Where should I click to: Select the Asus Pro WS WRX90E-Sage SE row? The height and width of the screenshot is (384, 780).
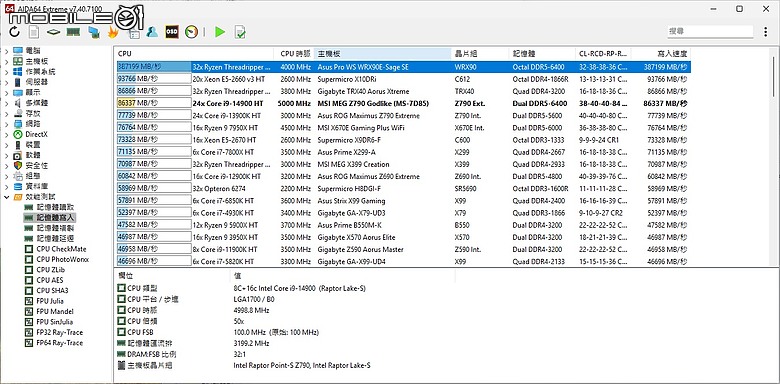point(403,67)
